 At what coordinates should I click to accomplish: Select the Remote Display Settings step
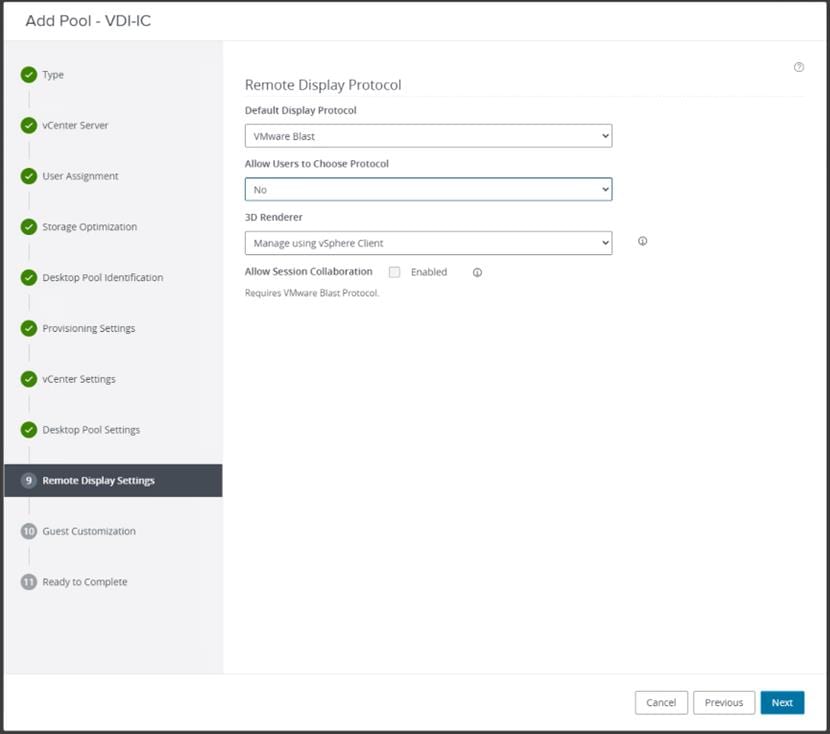coord(98,481)
